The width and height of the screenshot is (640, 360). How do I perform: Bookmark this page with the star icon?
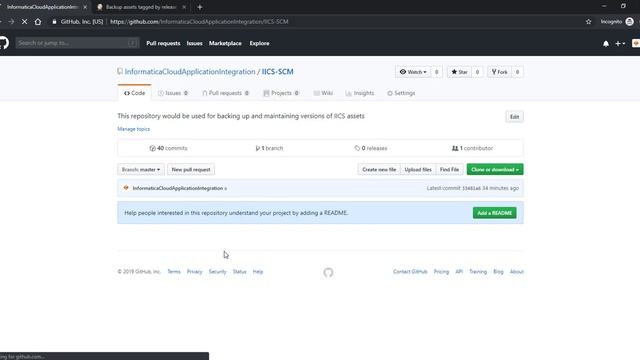click(588, 22)
